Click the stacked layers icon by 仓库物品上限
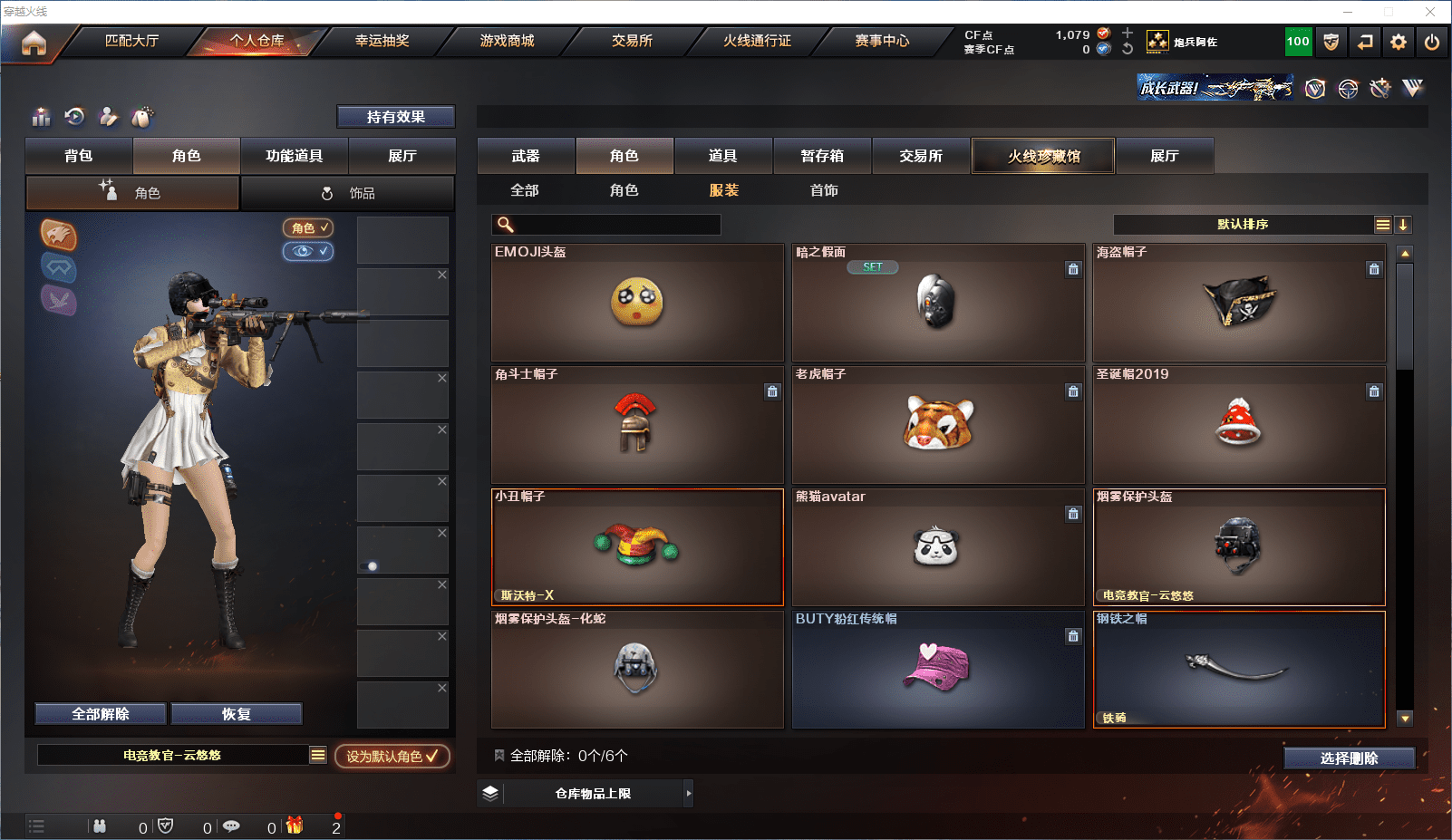1452x840 pixels. pyautogui.click(x=490, y=793)
